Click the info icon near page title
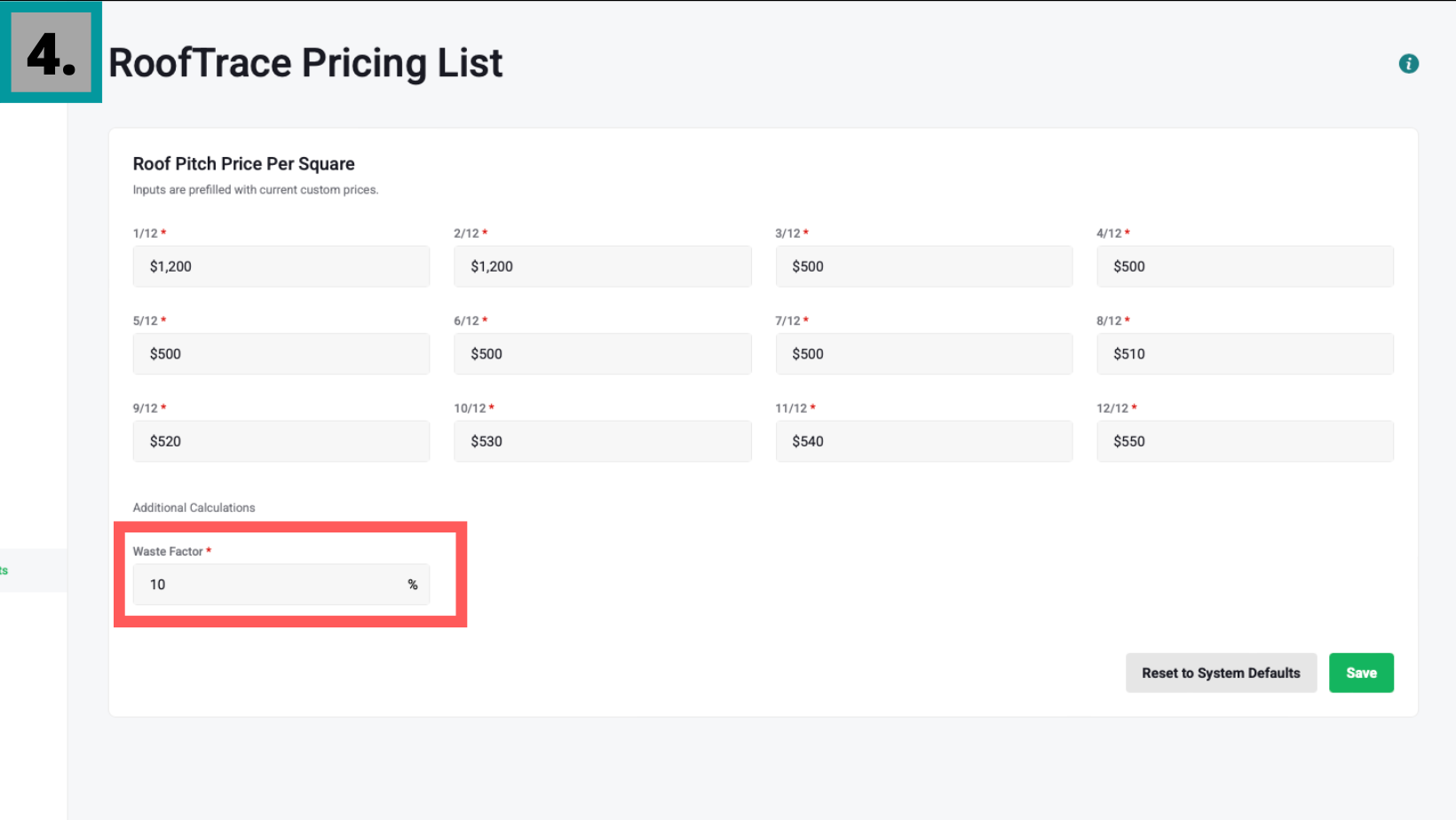Viewport: 1456px width, 820px height. 1408,64
